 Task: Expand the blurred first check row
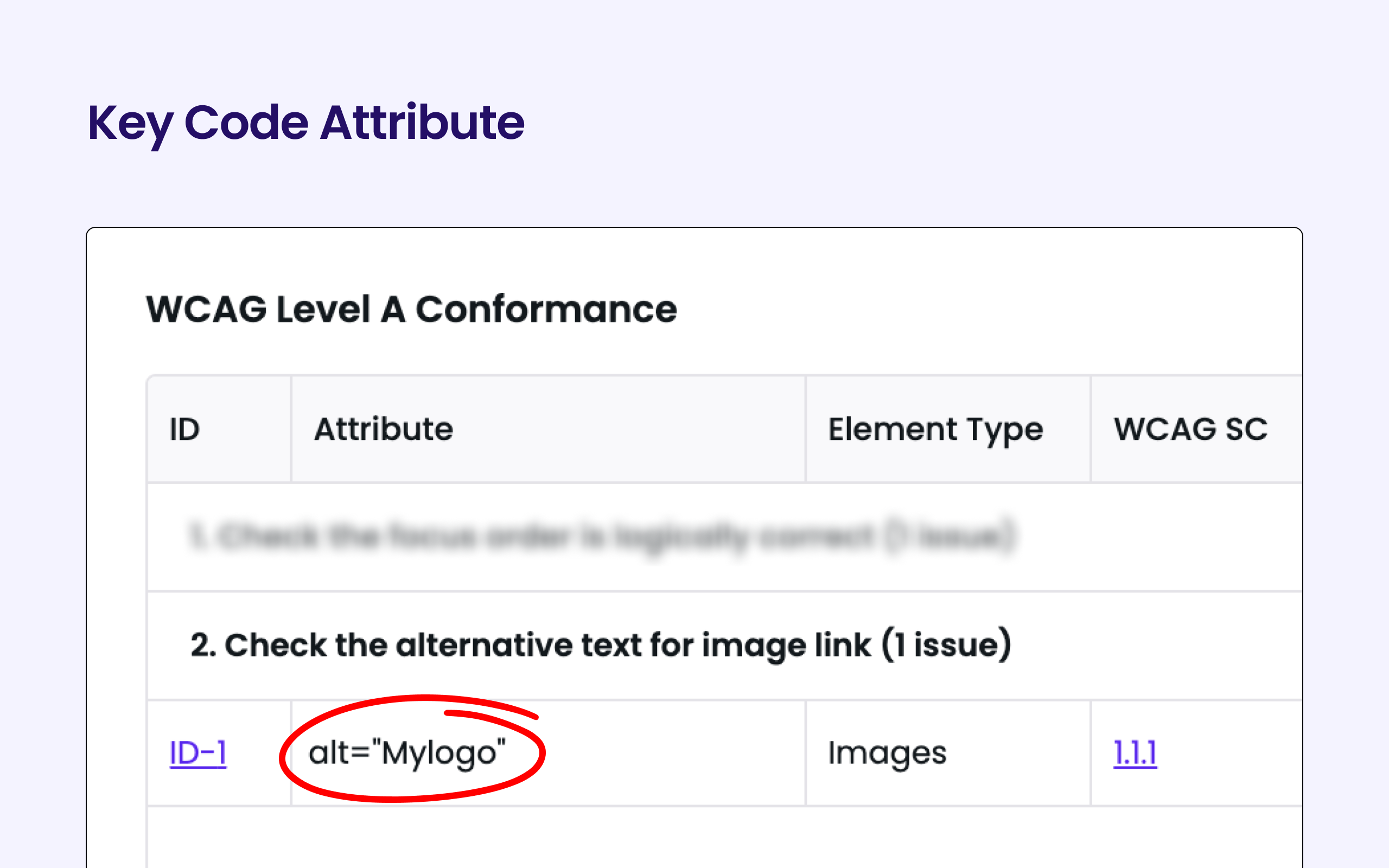tap(601, 537)
